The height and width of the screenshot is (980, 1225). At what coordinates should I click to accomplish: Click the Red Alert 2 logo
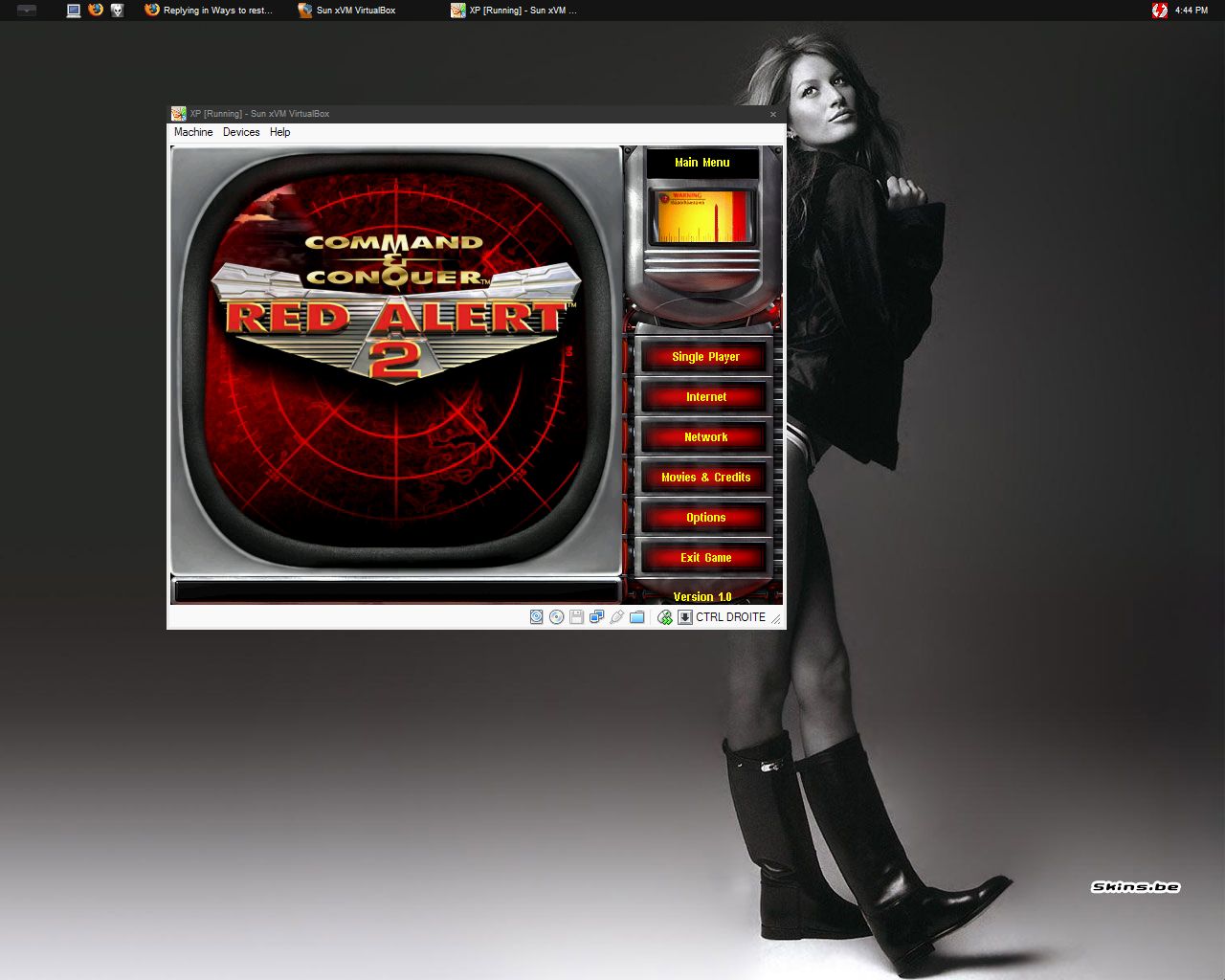pyautogui.click(x=394, y=308)
